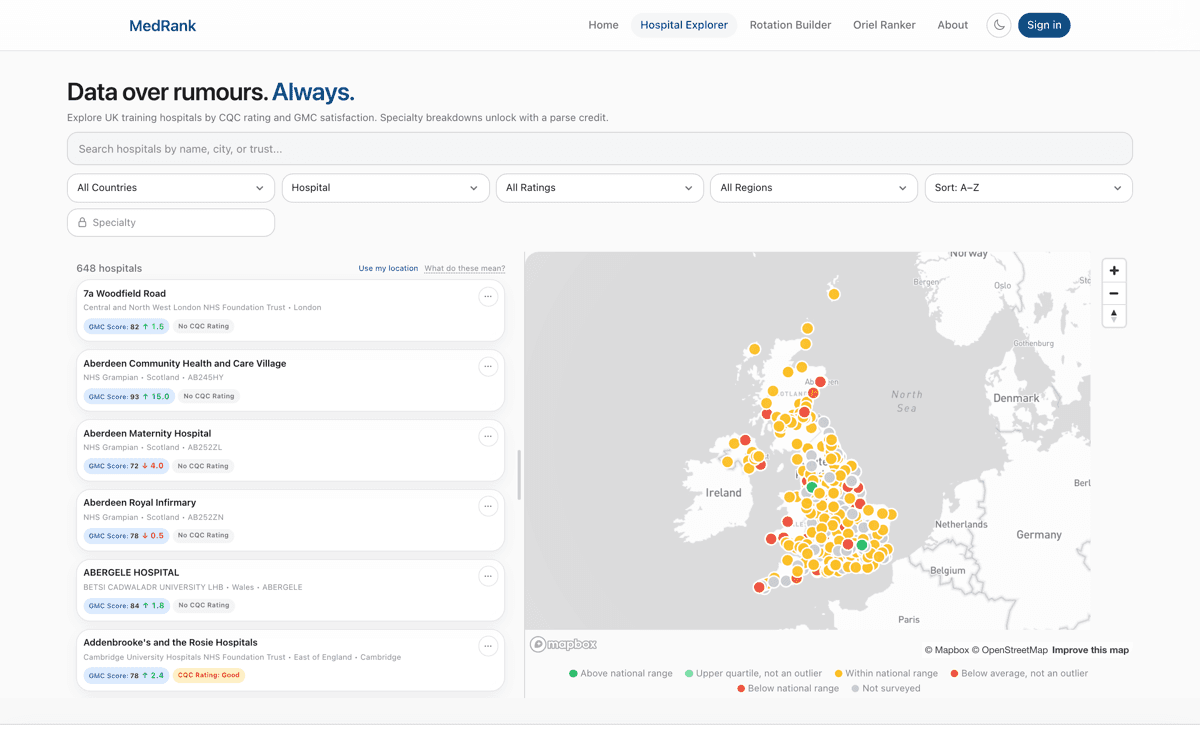1200x750 pixels.
Task: Open the 7a Woodfield Road hospital card
Action: tap(291, 311)
